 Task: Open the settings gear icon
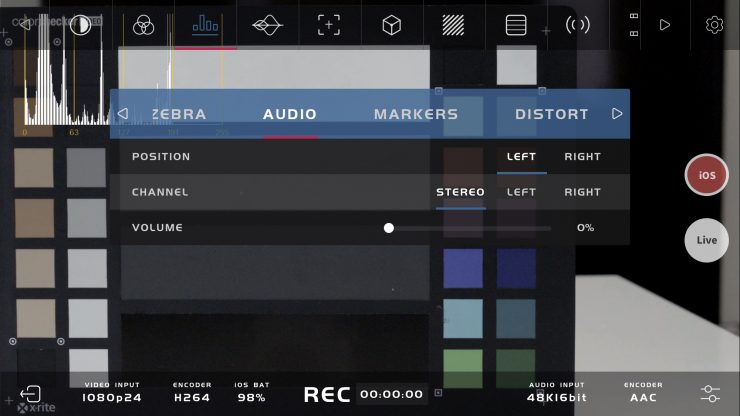[714, 25]
